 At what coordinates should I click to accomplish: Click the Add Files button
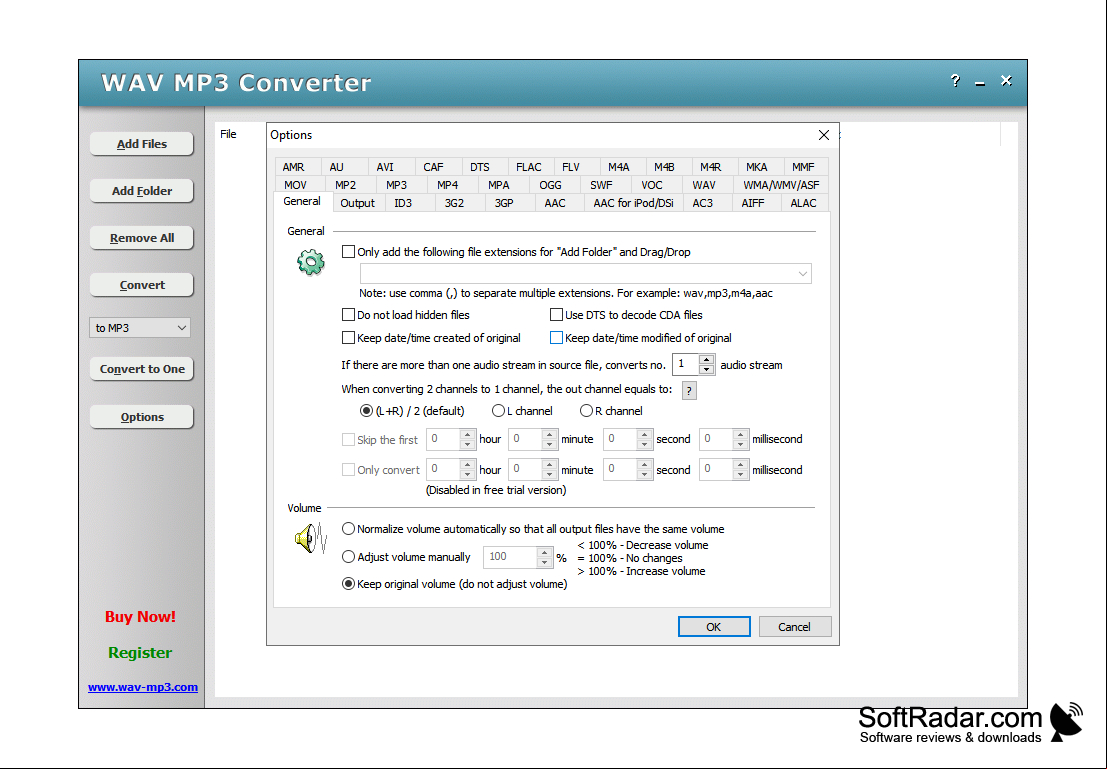pos(141,143)
